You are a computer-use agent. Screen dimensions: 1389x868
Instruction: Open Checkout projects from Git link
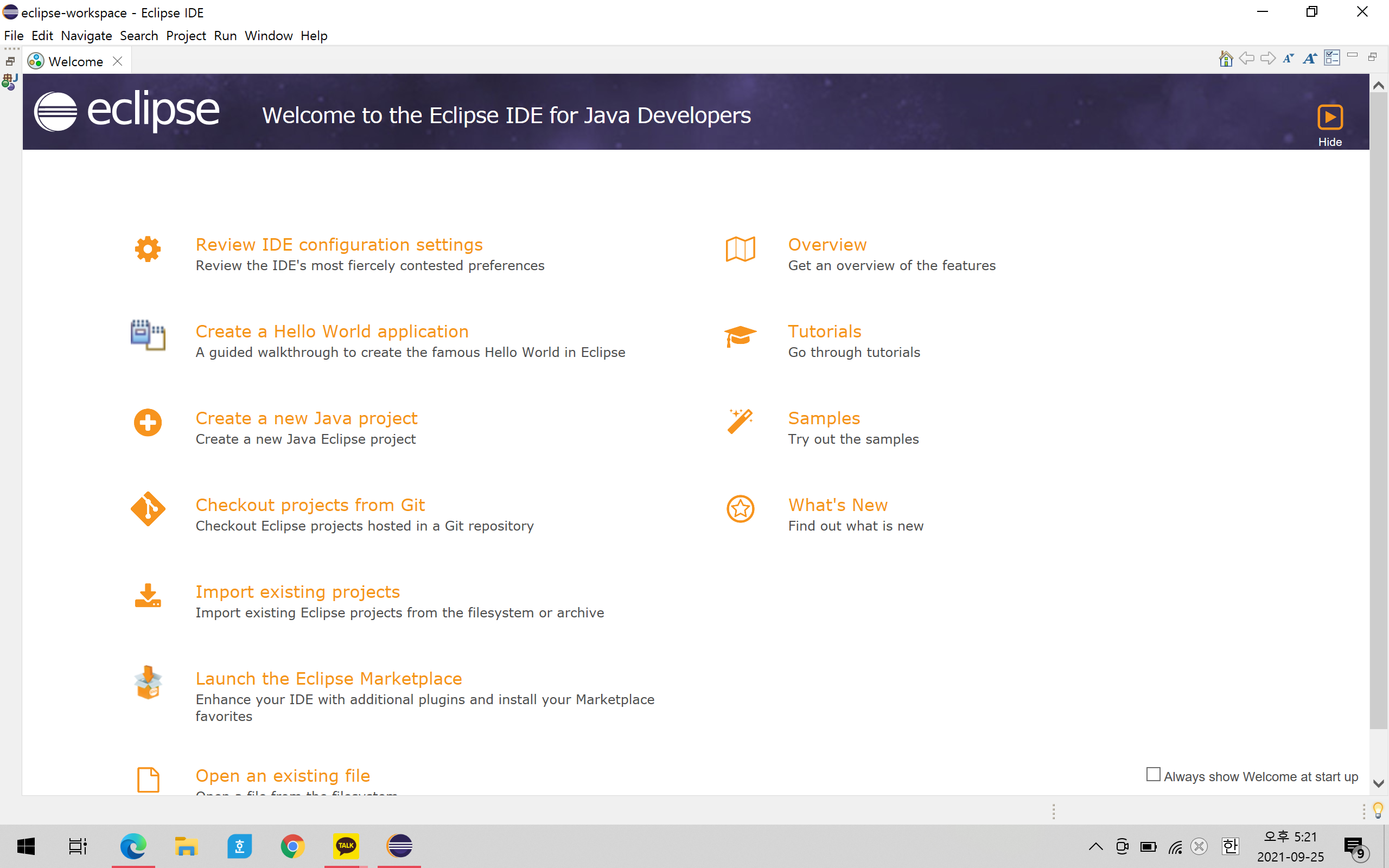[x=310, y=505]
